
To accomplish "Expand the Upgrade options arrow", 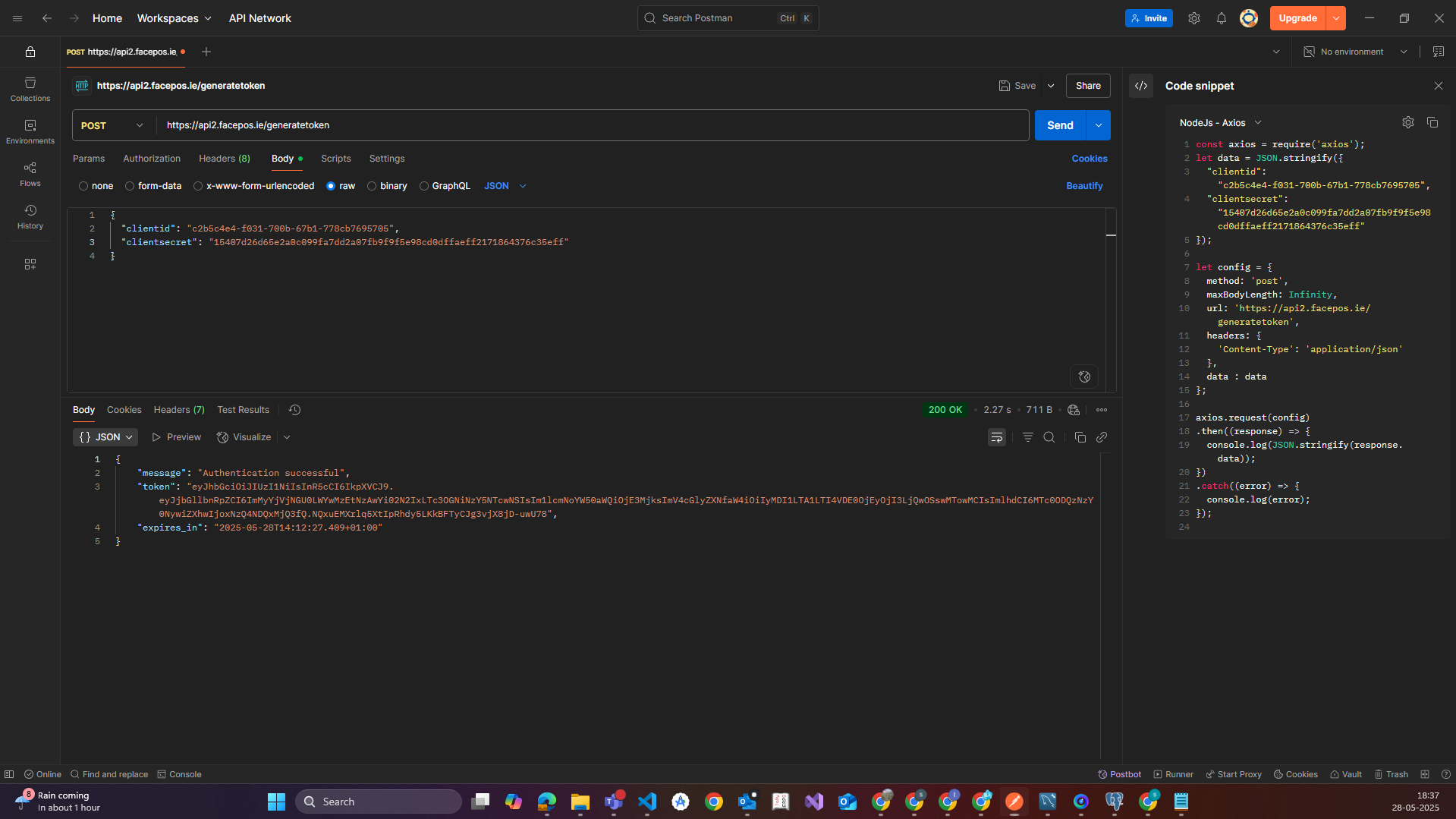I will coord(1336,18).
